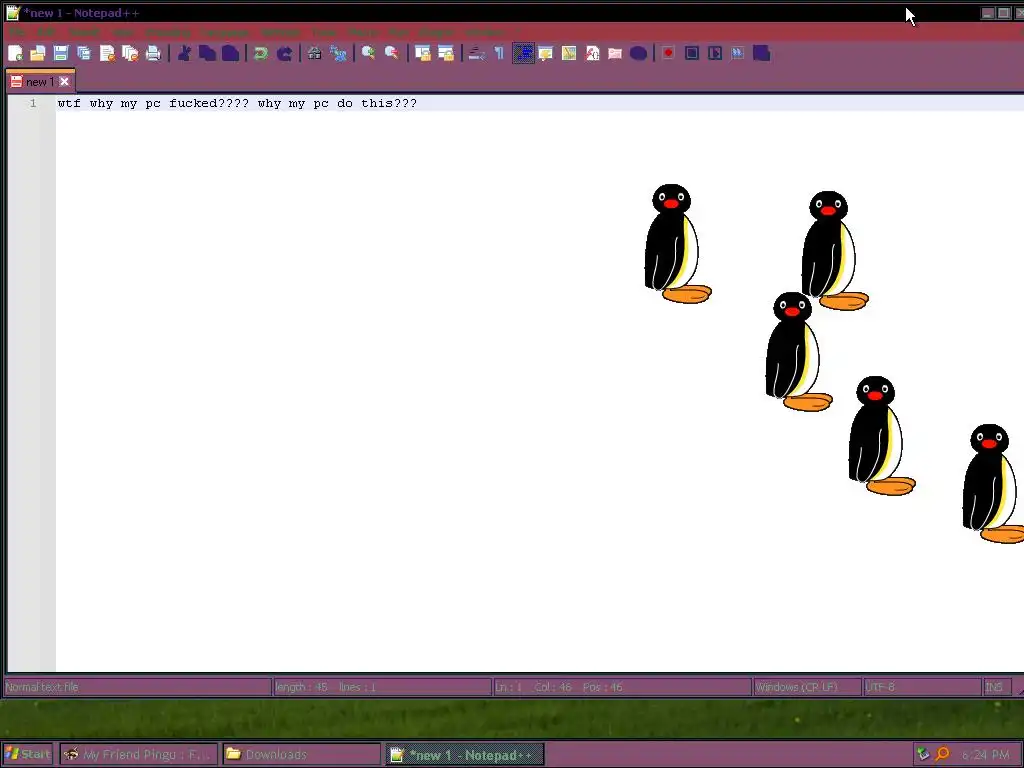Screen dimensions: 1024x768
Task: Play back the recorded macro
Action: [715, 54]
